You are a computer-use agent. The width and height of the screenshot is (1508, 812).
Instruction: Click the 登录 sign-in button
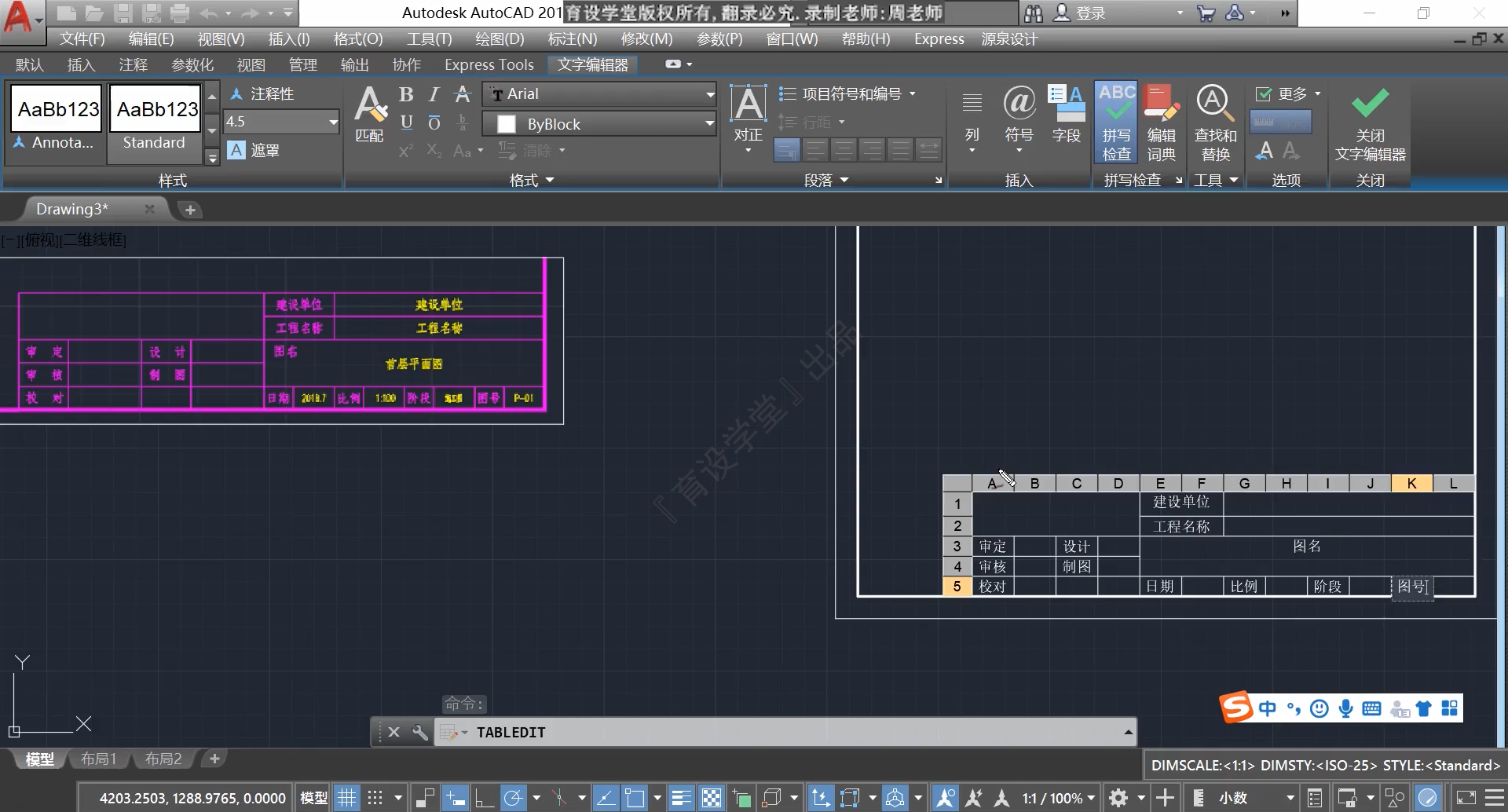(x=1079, y=13)
